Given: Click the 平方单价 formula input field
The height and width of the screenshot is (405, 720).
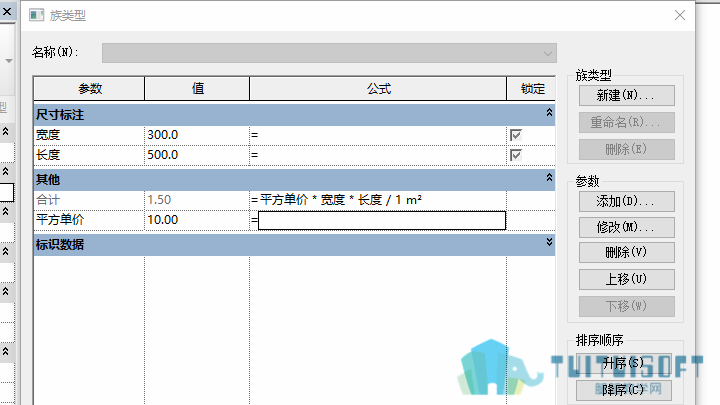Looking at the screenshot, I should (382, 220).
